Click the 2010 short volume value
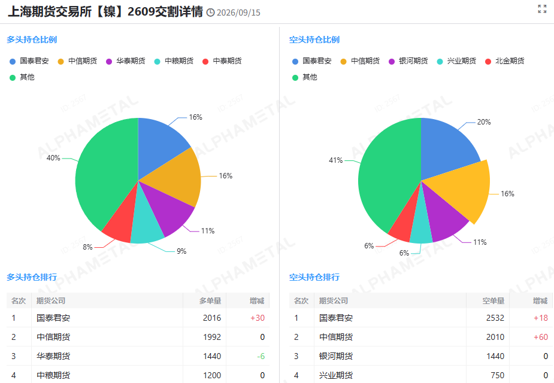Image resolution: width=554 pixels, height=383 pixels. [495, 337]
